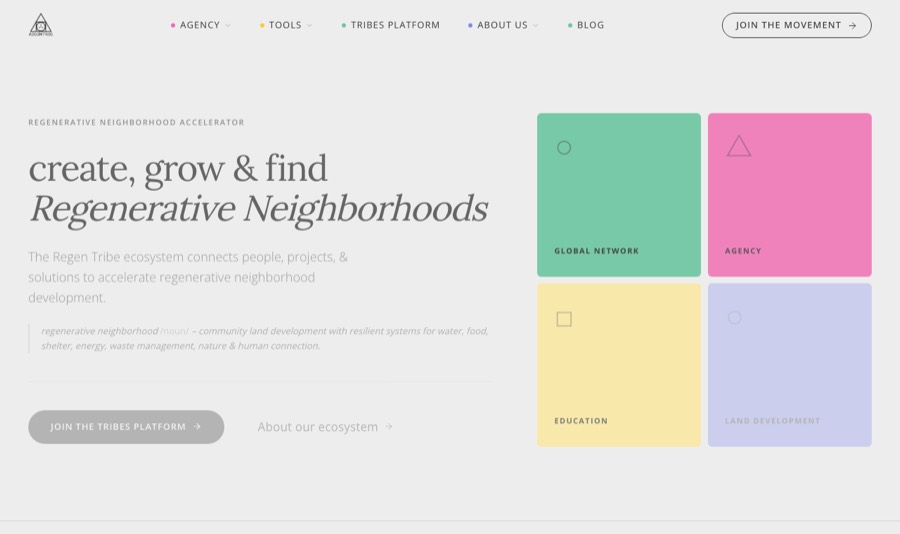Click the green dot beside Blog
The image size is (900, 534).
click(x=570, y=25)
